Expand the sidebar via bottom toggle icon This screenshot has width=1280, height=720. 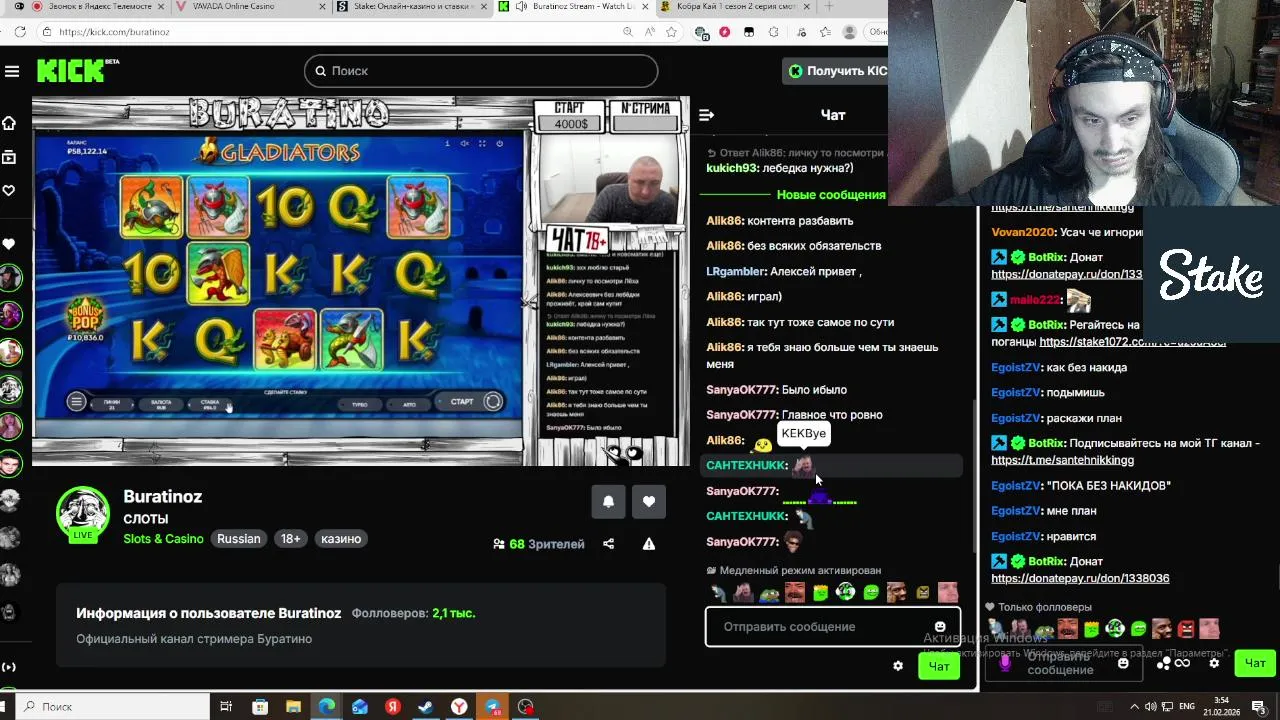click(9, 667)
